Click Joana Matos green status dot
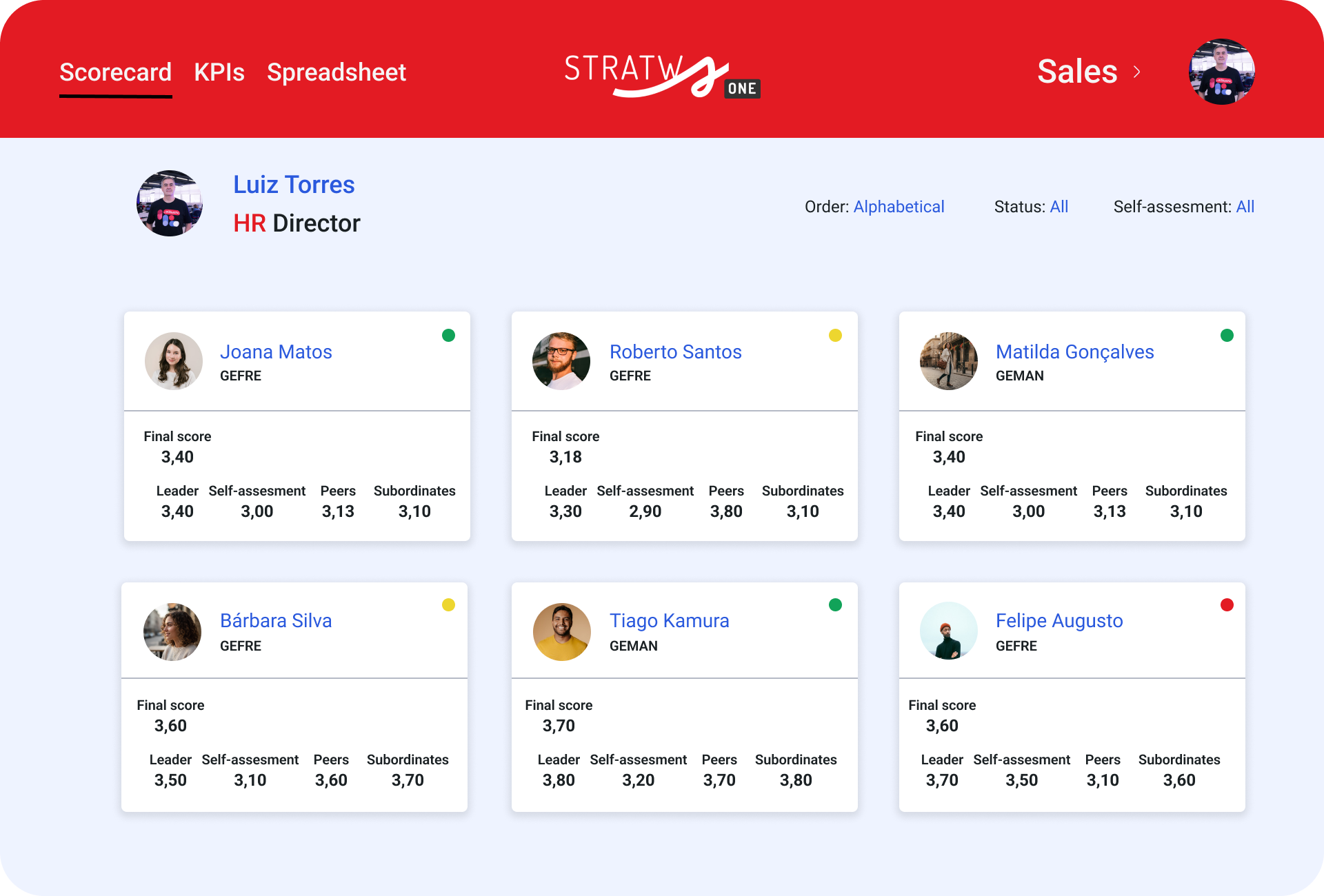 click(448, 336)
